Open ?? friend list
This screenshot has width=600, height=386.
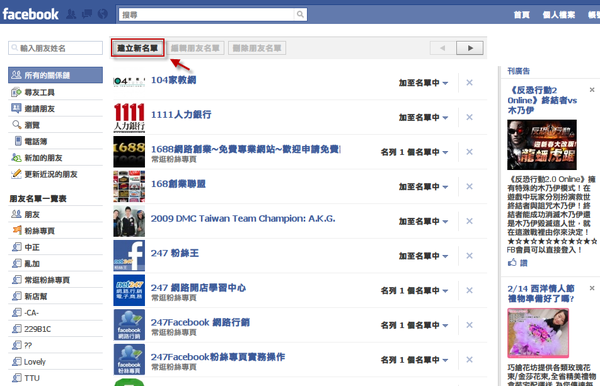55,345
